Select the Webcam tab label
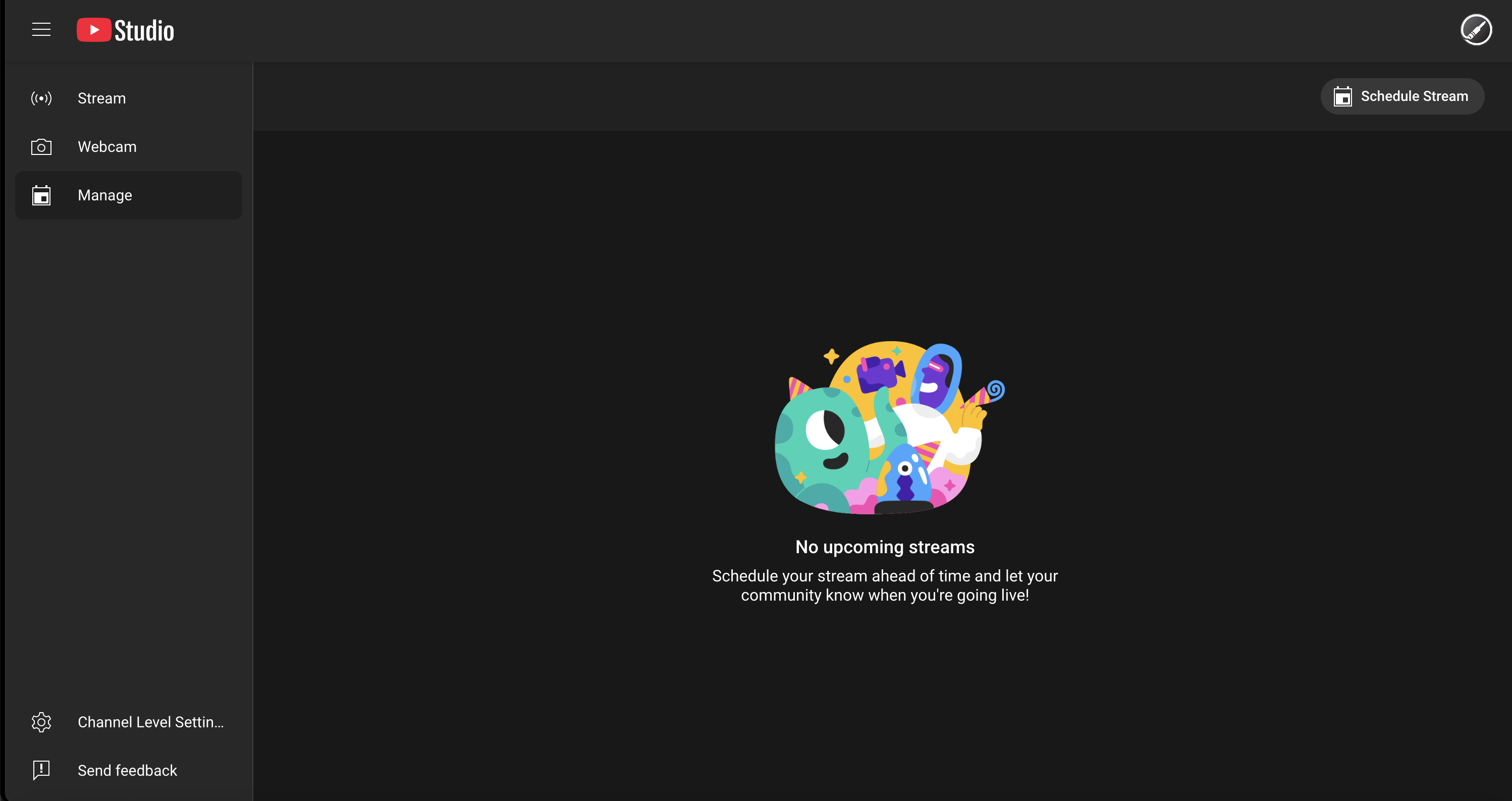Screen dimensions: 1512x801 (107, 147)
